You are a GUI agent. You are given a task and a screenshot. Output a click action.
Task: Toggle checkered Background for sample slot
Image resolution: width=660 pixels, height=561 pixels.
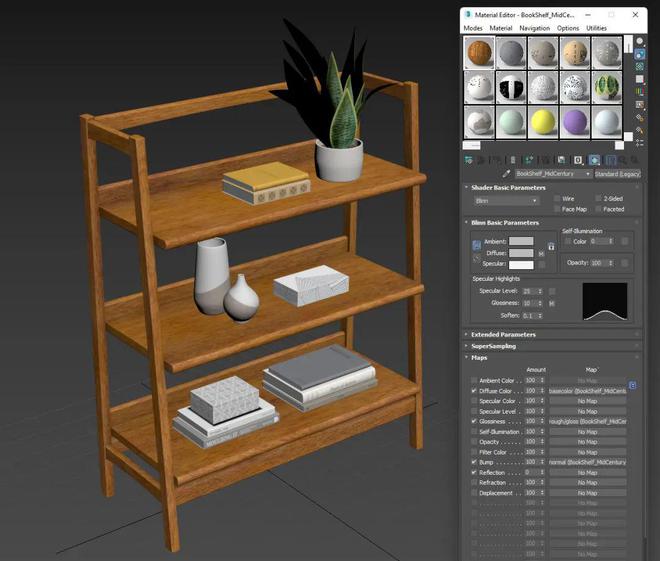639,66
